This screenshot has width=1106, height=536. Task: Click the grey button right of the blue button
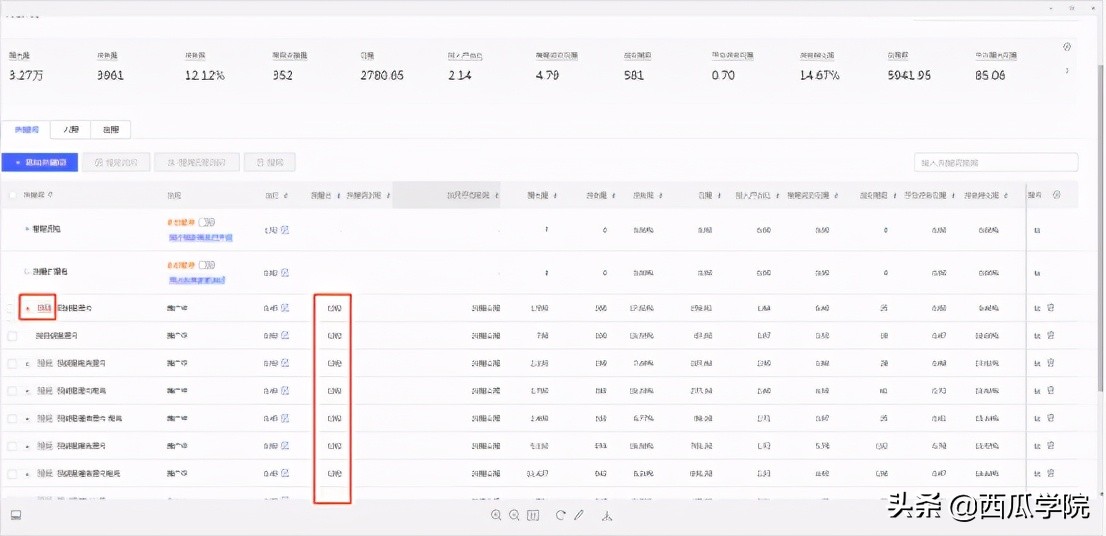pos(116,162)
